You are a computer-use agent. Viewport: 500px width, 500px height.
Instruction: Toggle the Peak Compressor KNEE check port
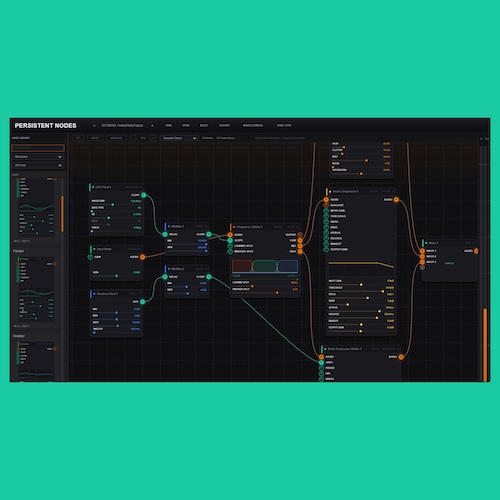326,227
